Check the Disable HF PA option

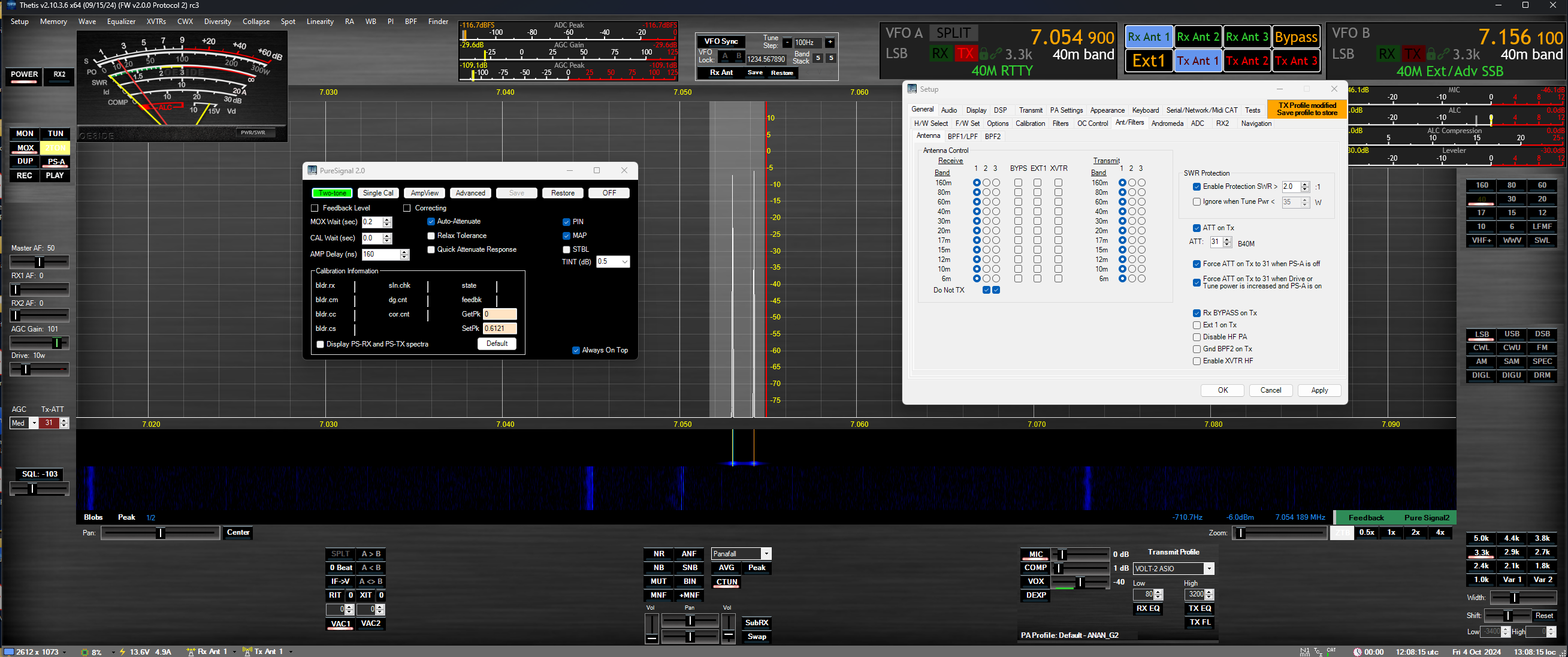click(x=1197, y=337)
